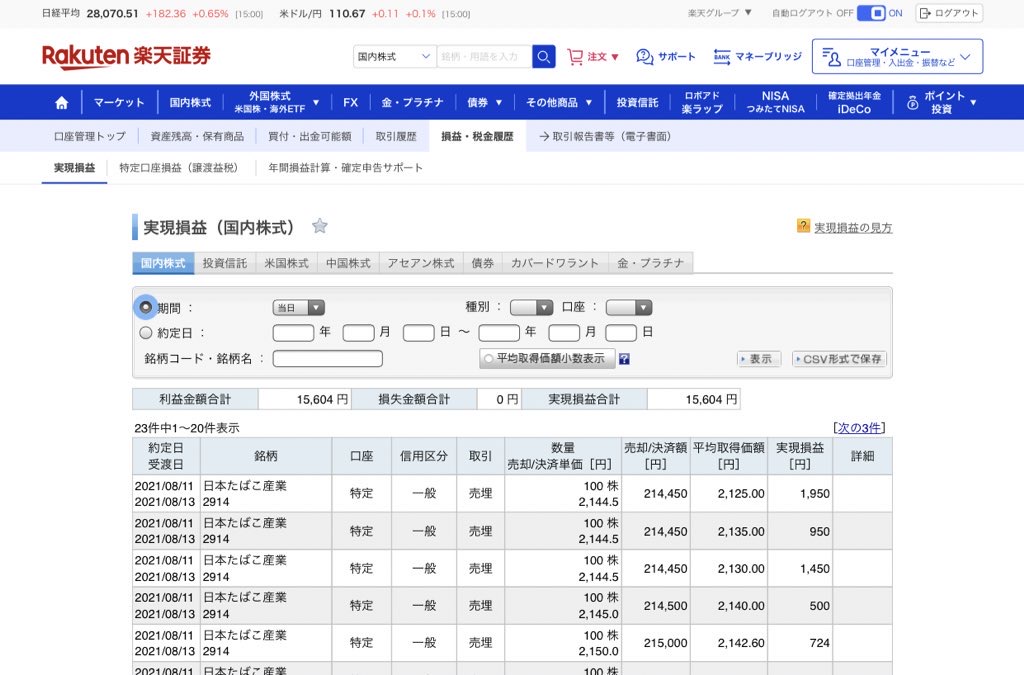Viewport: 1024px width, 675px height.
Task: Switch to the 投資信託 tab
Action: coord(225,263)
